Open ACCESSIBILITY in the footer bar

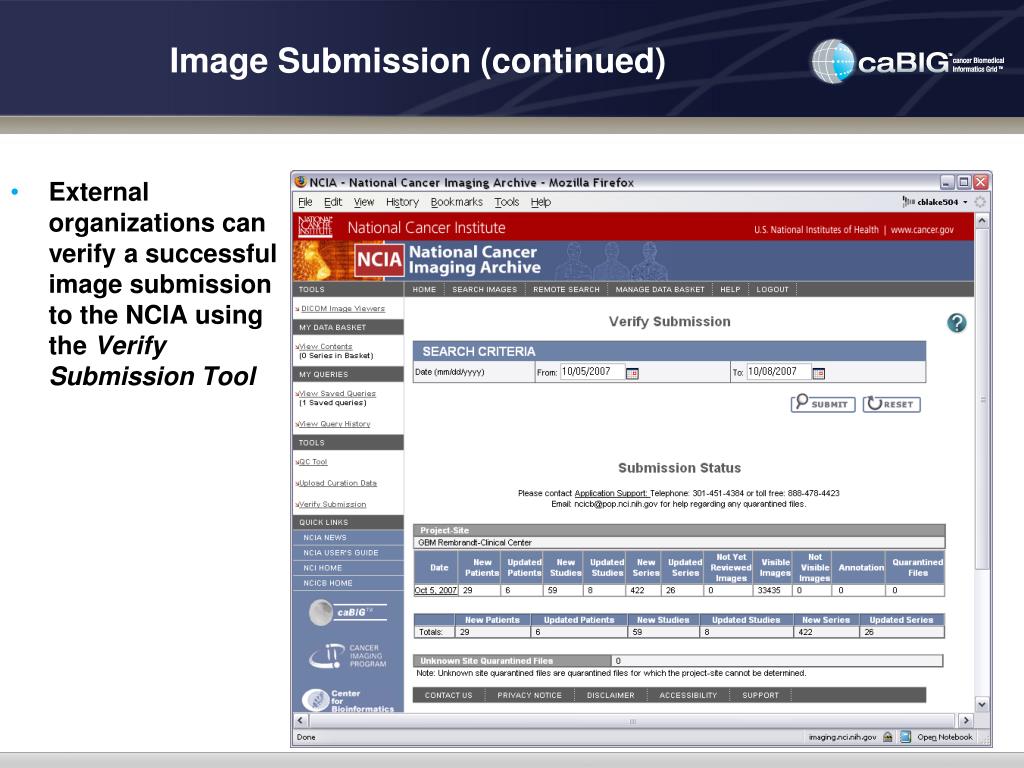688,696
